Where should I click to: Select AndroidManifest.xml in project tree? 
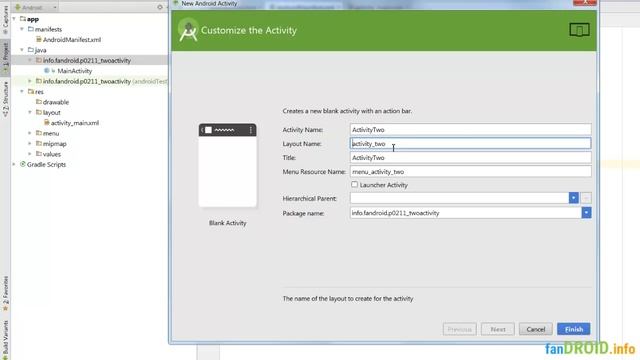pyautogui.click(x=72, y=40)
